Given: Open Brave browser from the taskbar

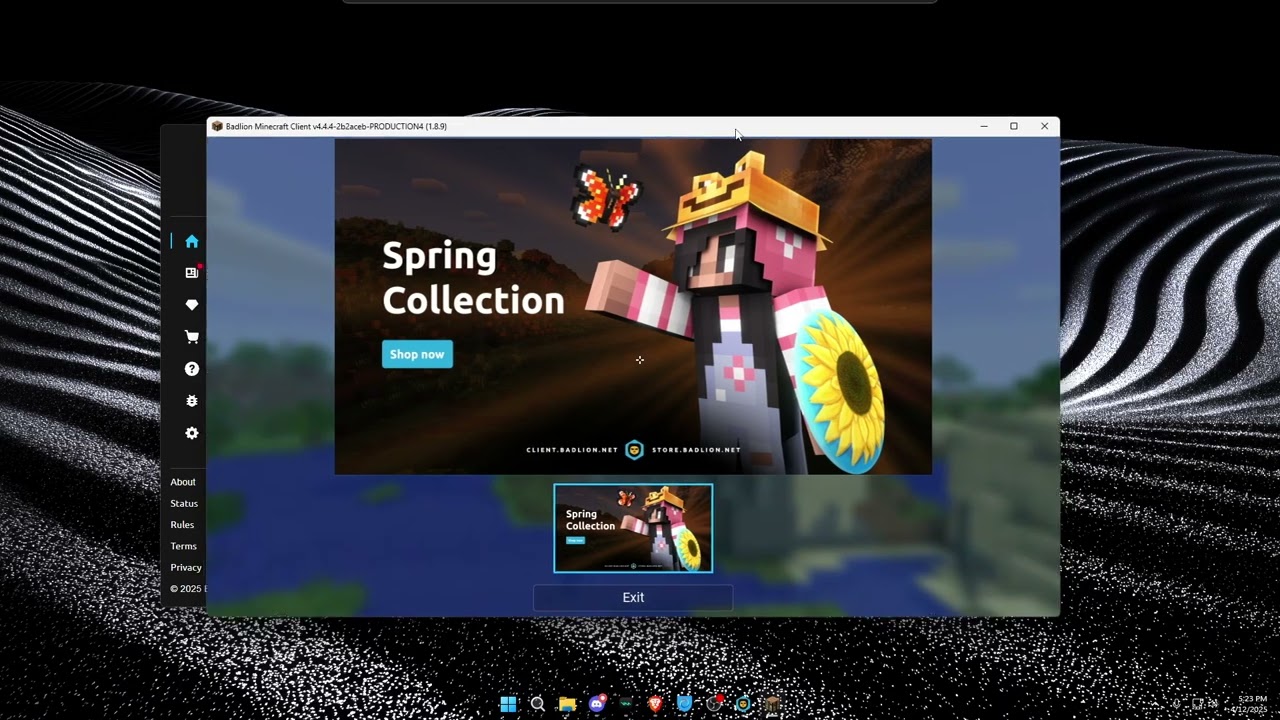Looking at the screenshot, I should click(656, 704).
